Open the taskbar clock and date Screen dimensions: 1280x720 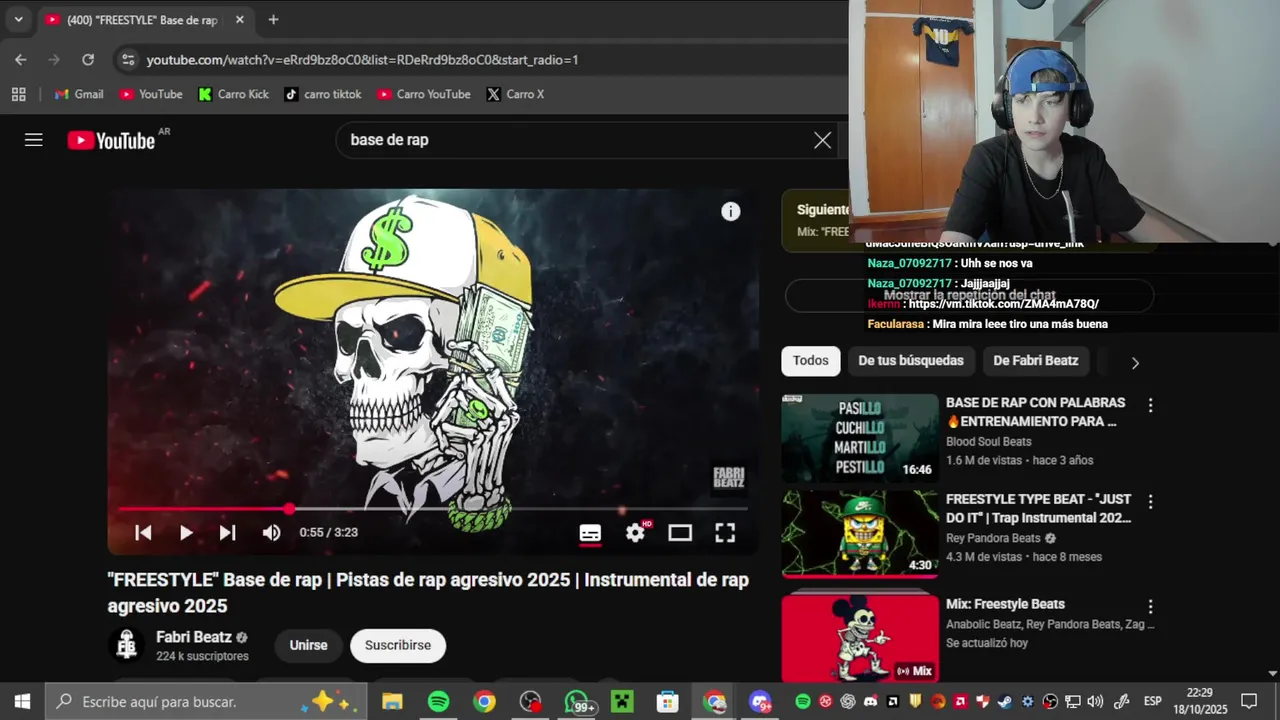[1200, 702]
